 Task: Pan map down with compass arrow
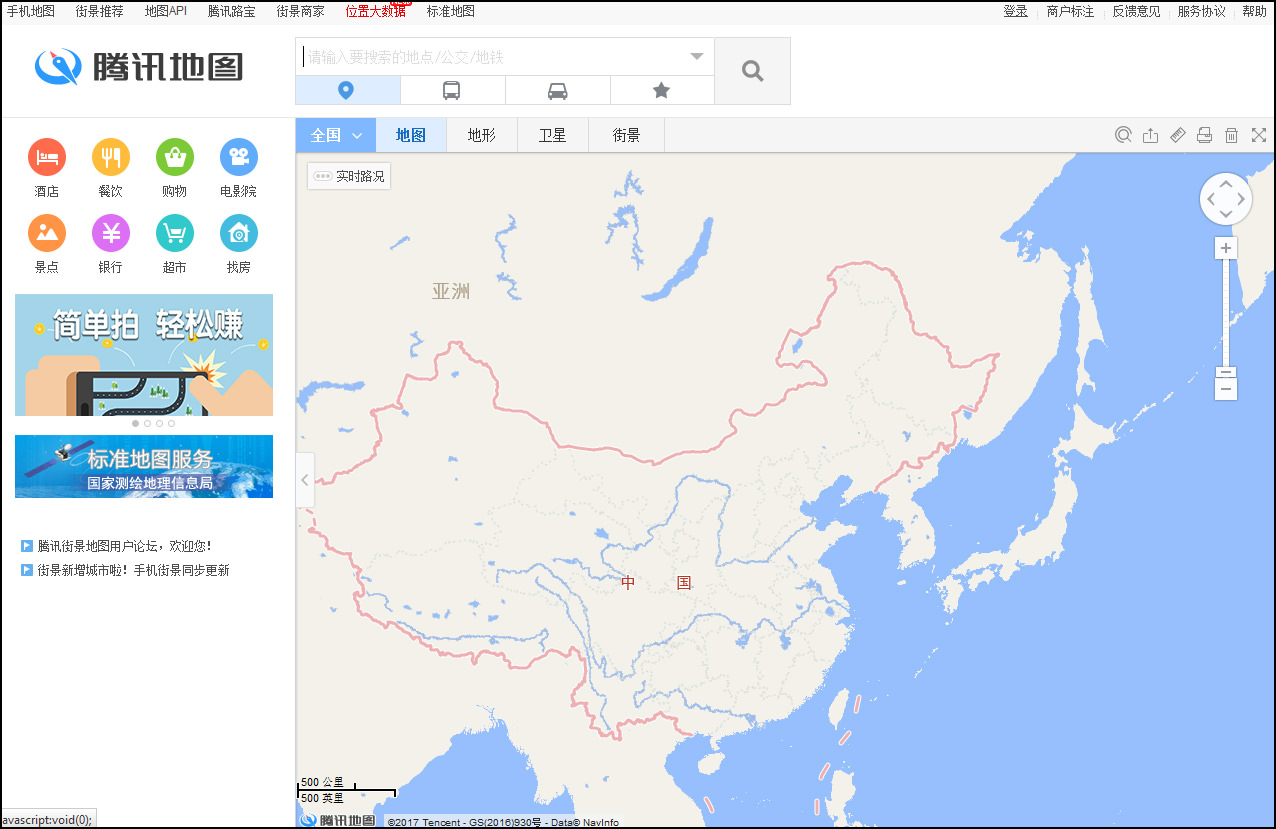tap(1226, 215)
